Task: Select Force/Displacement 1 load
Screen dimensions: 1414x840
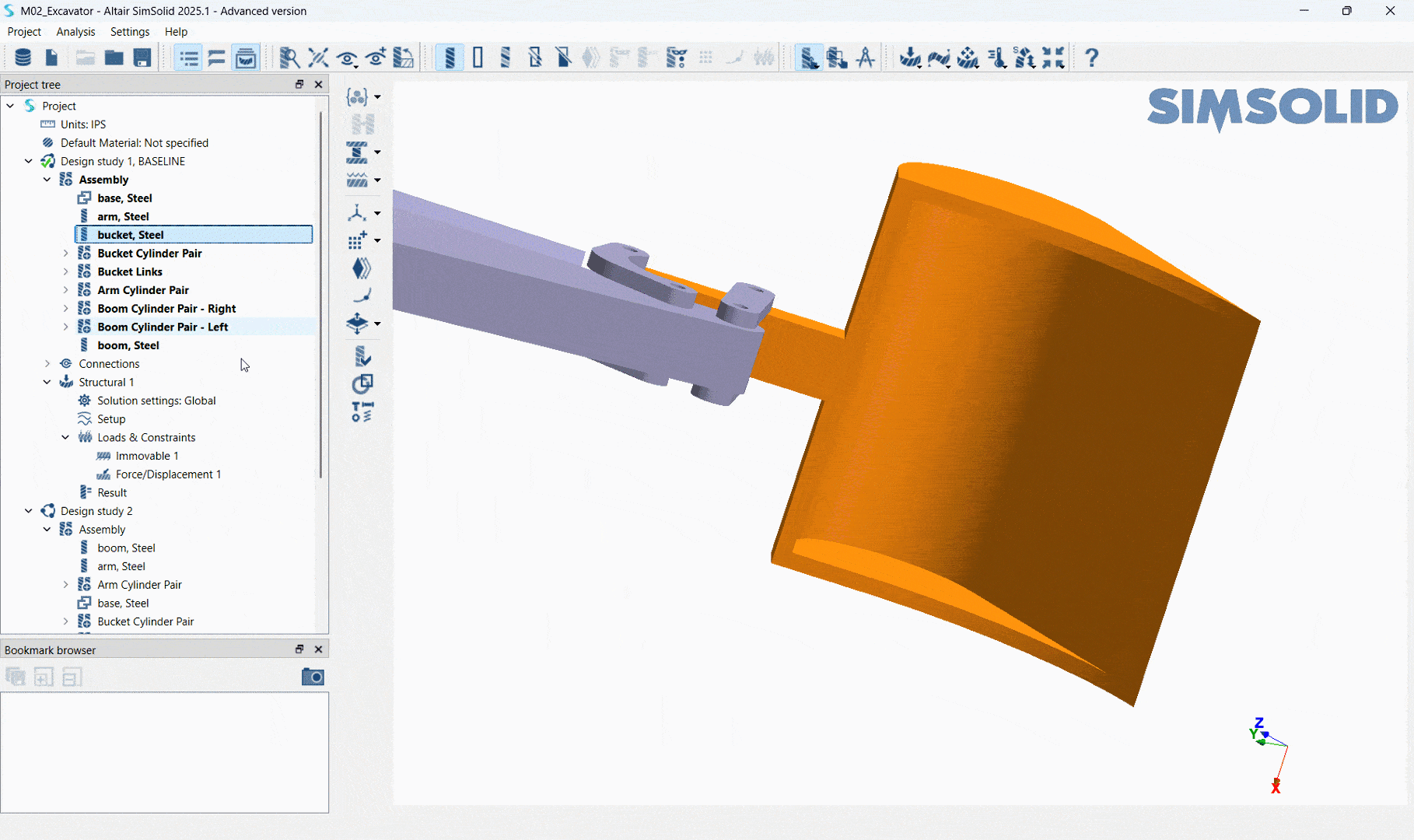Action: (168, 474)
